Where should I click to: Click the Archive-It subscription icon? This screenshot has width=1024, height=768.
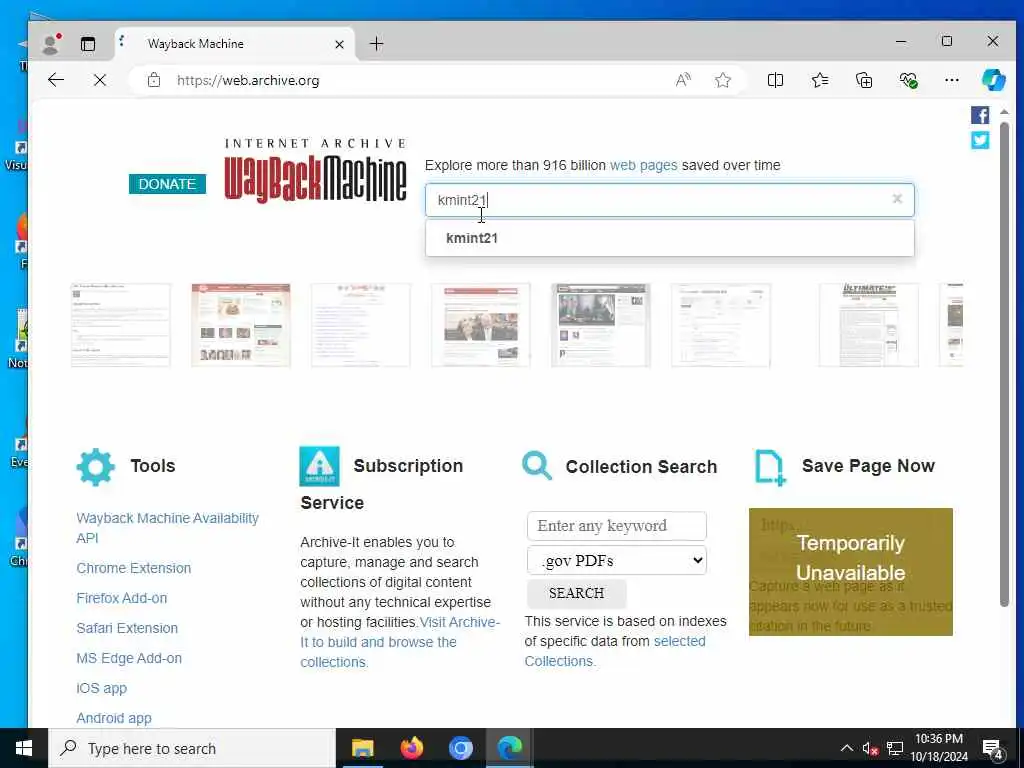tap(319, 466)
